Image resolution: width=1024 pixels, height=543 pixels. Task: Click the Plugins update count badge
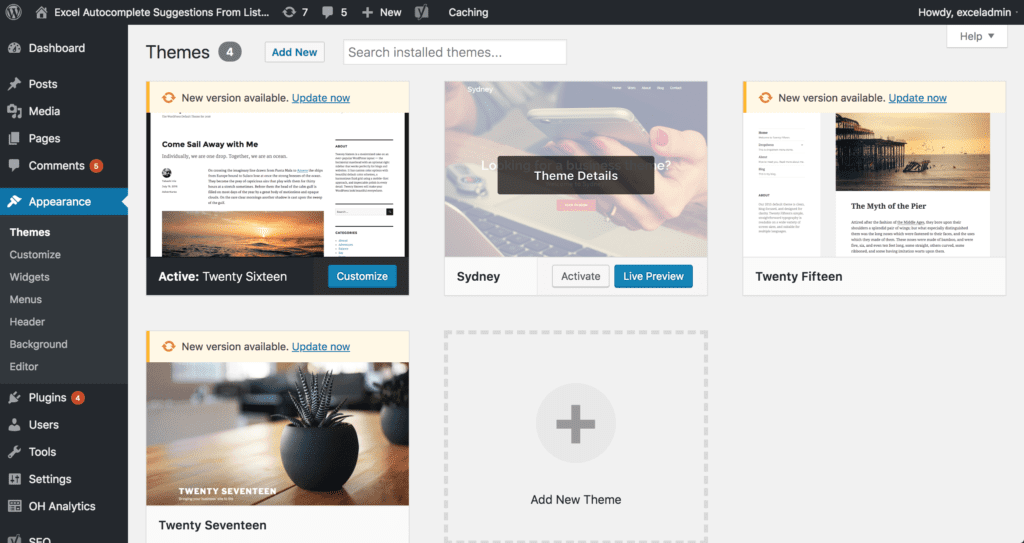(x=78, y=397)
